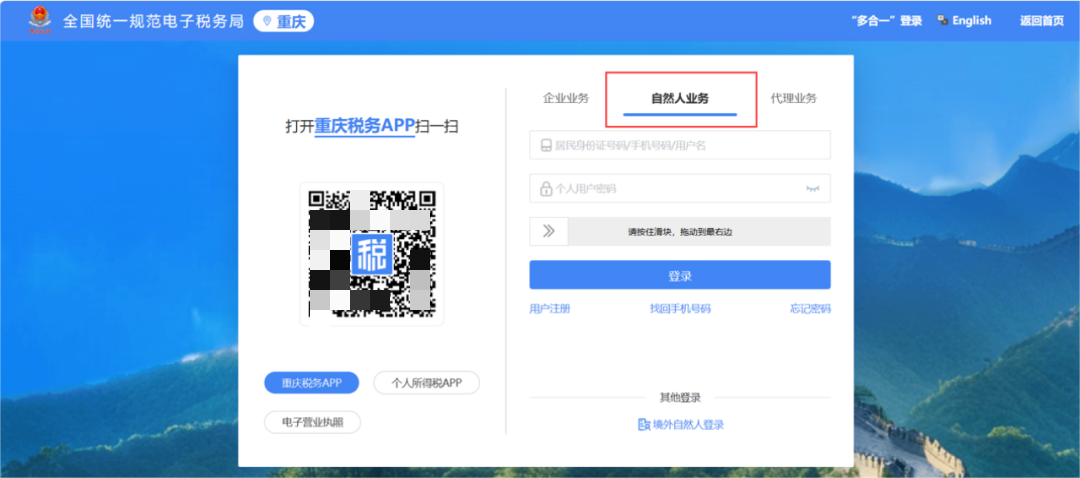Click the 忘记密码 link

[810, 309]
